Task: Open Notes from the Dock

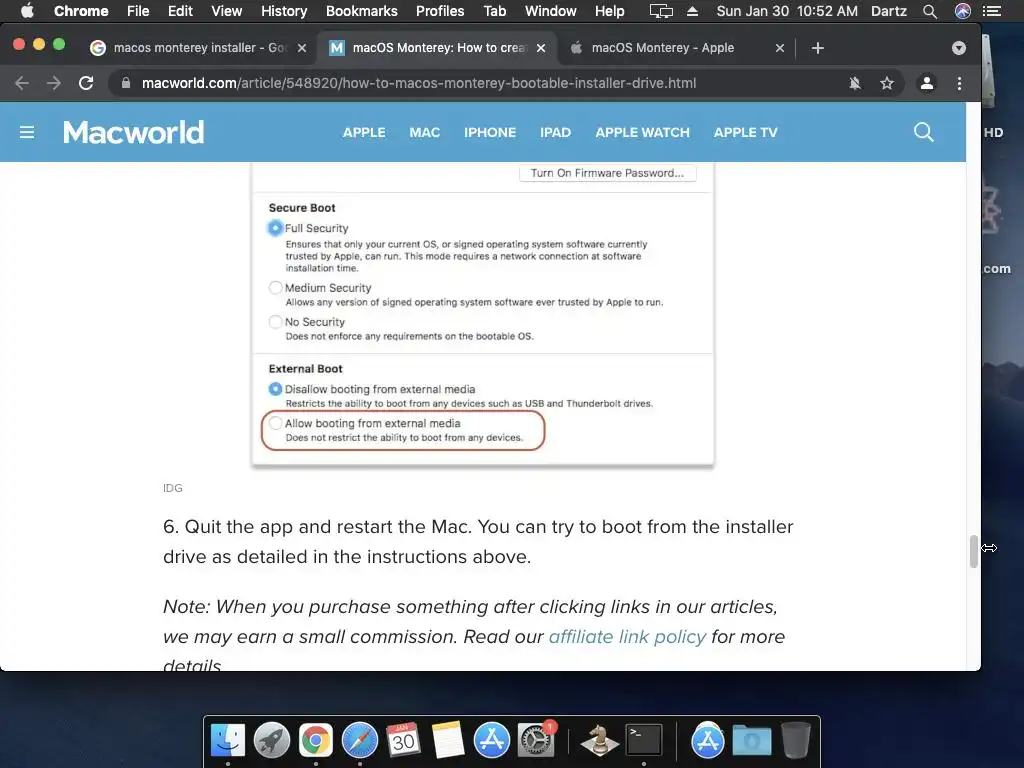Action: click(447, 741)
